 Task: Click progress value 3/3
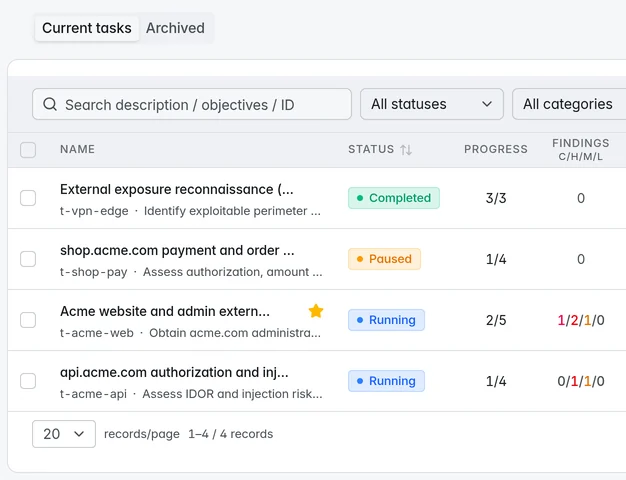[496, 198]
